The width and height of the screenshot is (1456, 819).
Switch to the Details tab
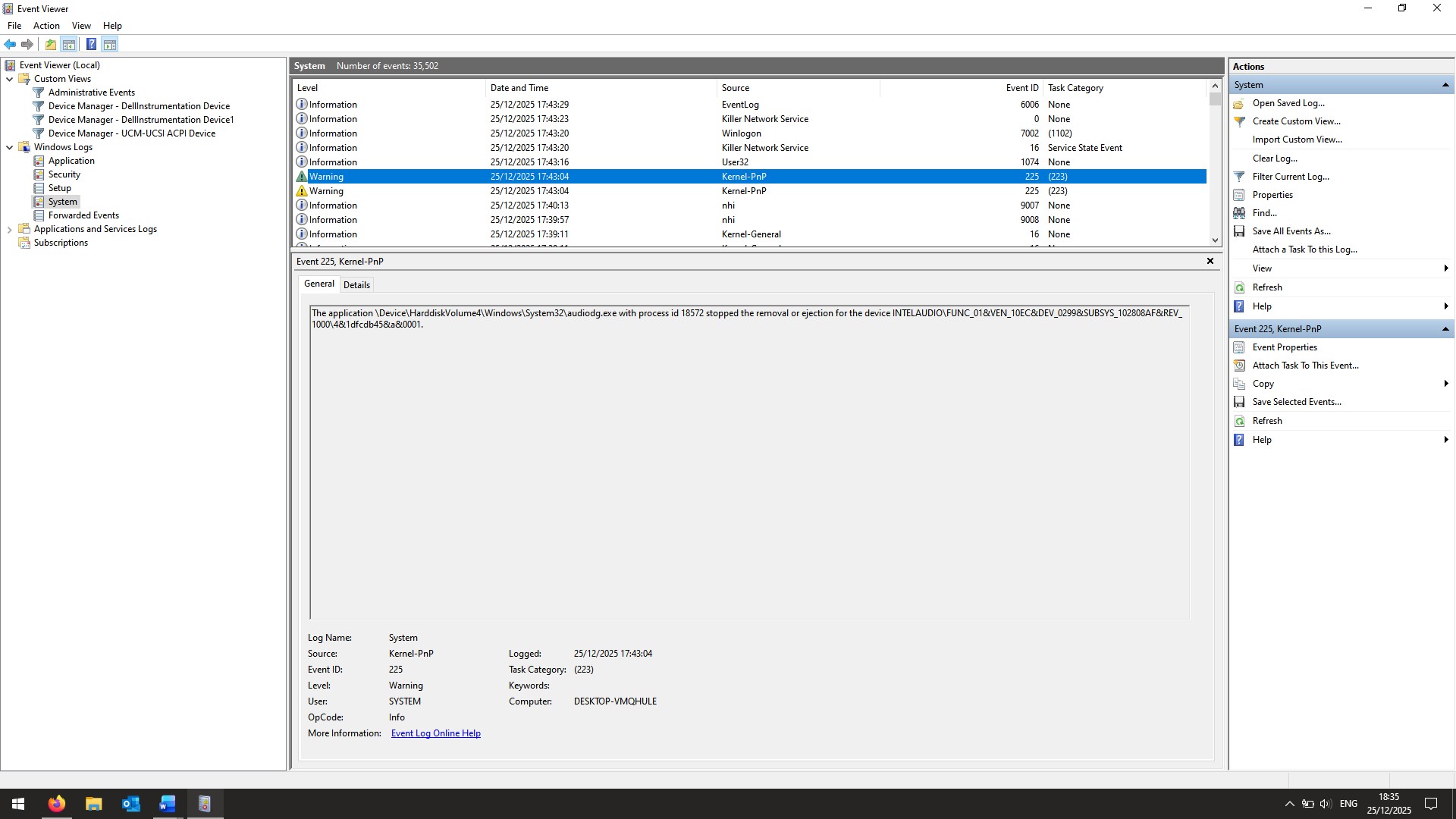point(356,285)
